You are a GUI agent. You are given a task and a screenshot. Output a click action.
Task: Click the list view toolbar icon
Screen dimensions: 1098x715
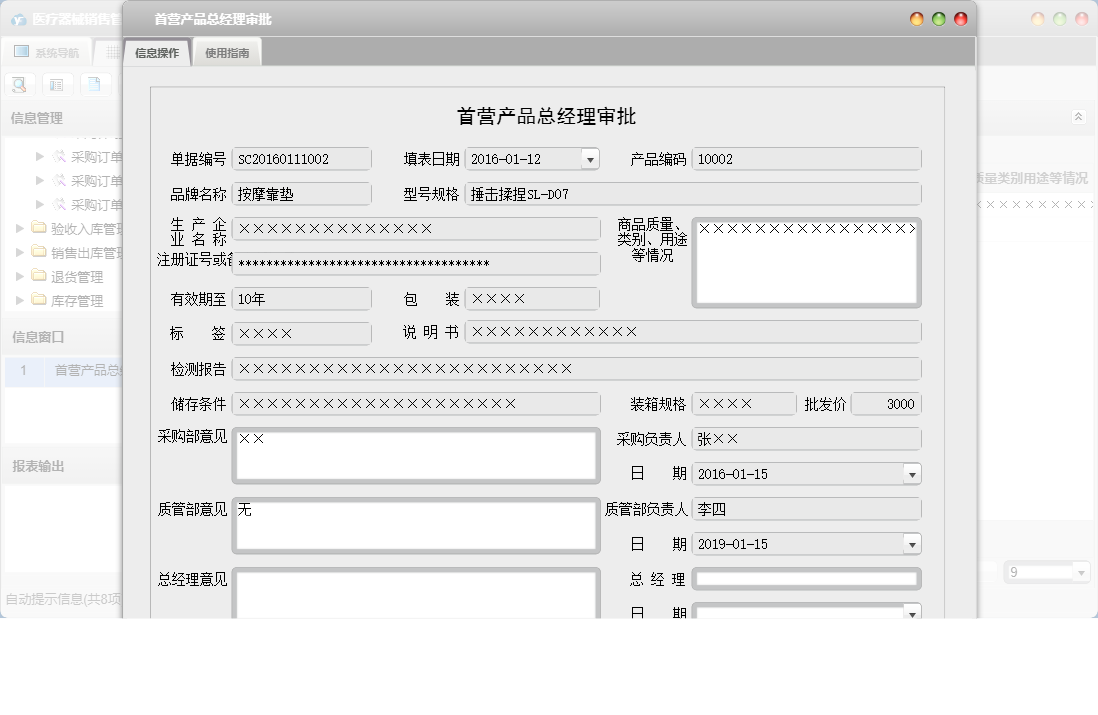[57, 85]
